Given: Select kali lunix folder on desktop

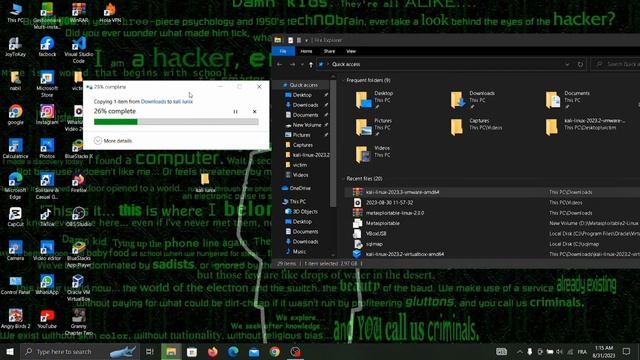Looking at the screenshot, I should tap(205, 183).
